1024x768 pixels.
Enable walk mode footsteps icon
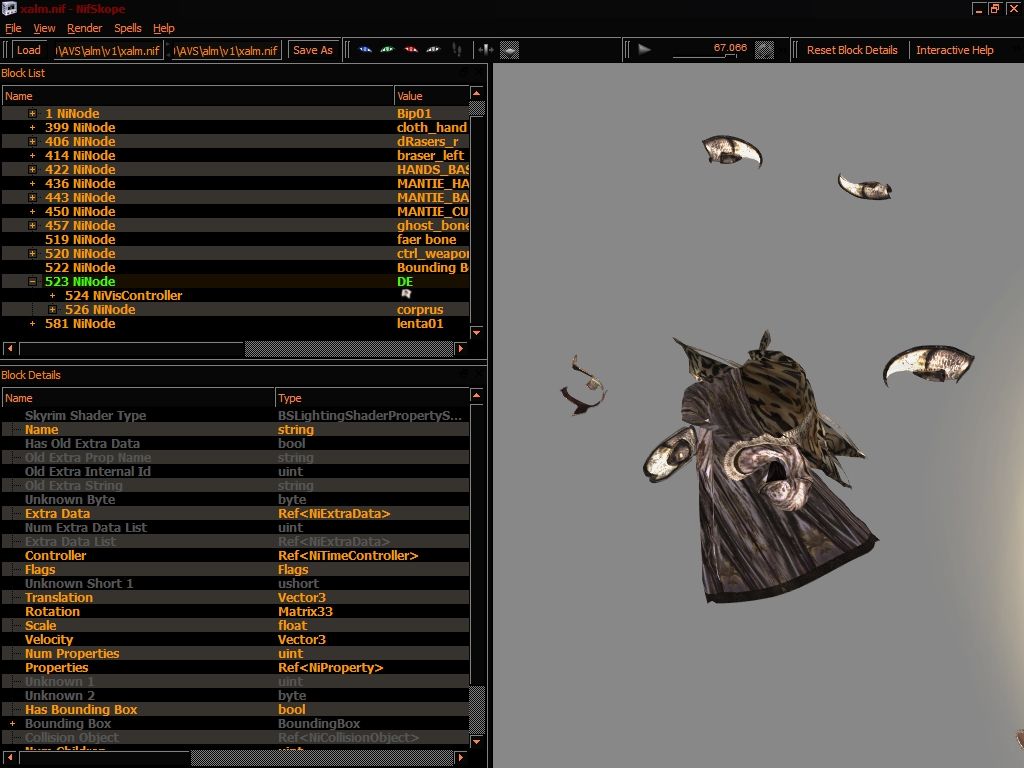(x=457, y=50)
